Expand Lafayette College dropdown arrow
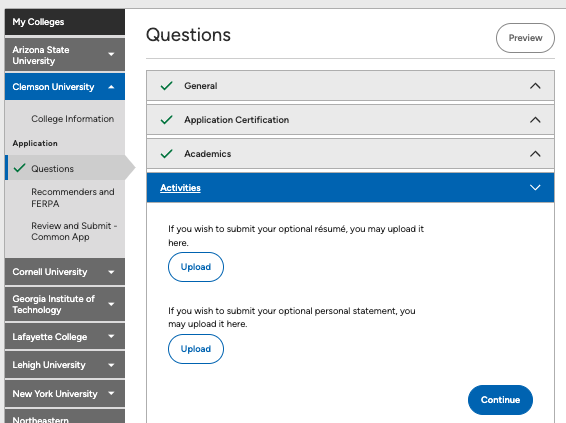 [x=111, y=336]
